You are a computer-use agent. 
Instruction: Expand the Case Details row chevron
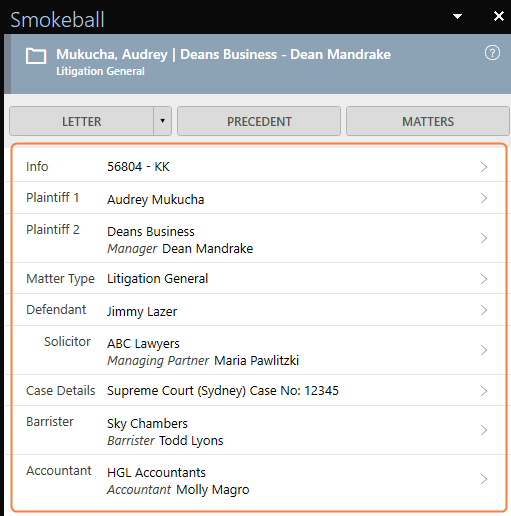(x=484, y=391)
